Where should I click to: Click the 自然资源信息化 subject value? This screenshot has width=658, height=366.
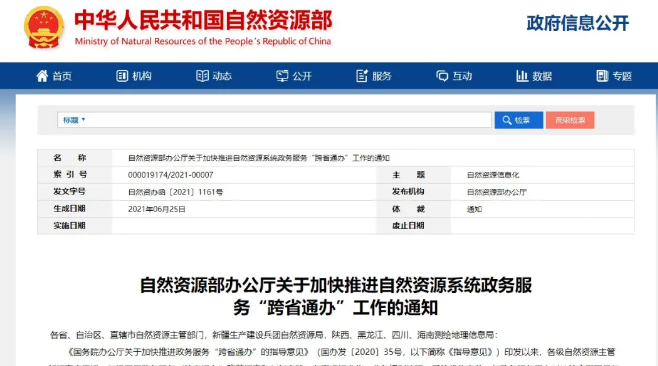point(493,175)
